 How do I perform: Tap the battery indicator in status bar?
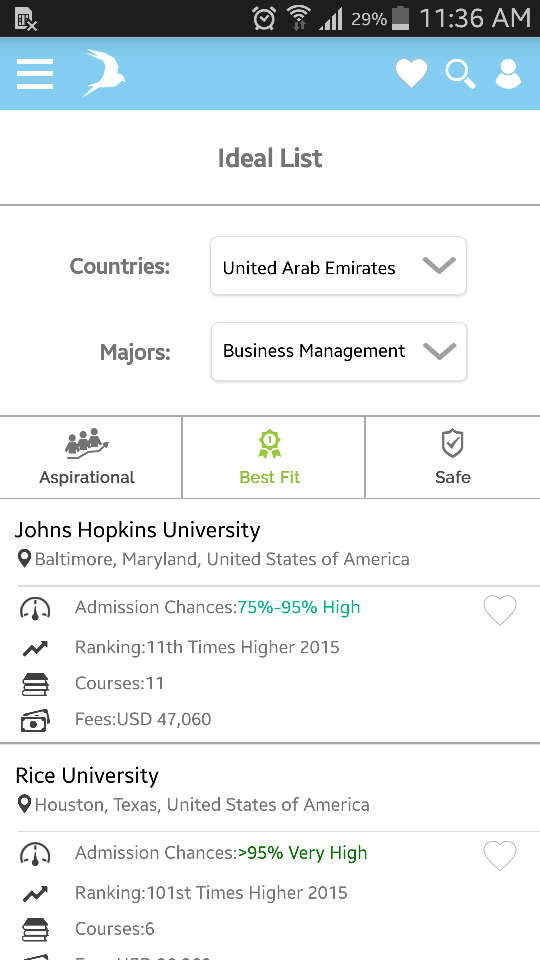(x=400, y=18)
